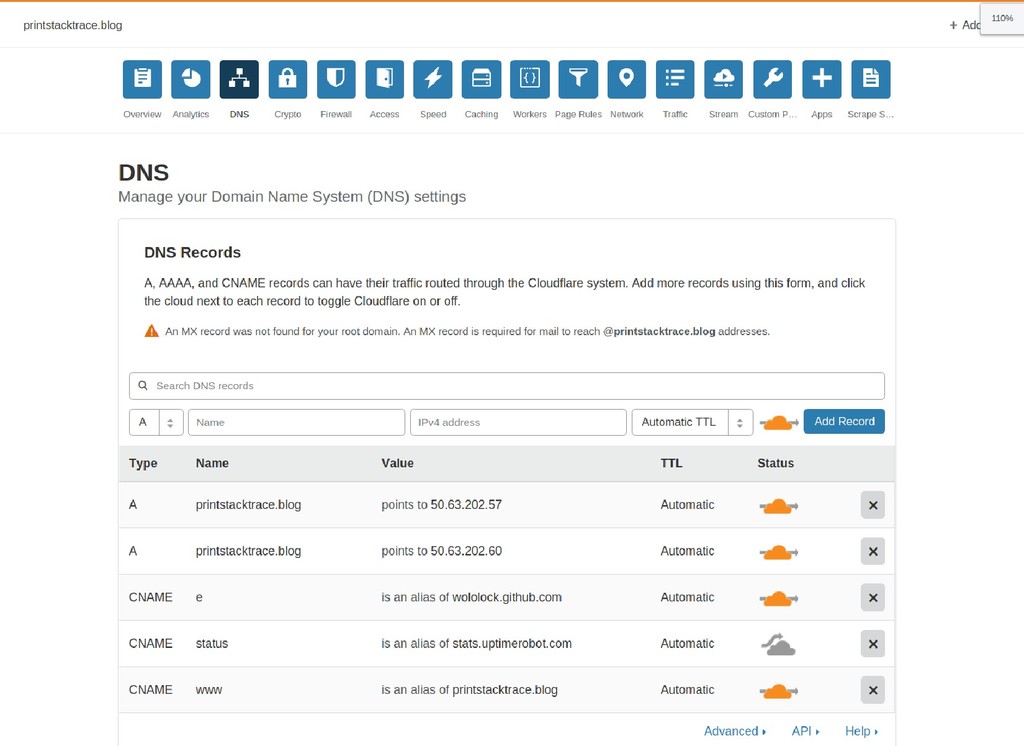Click the Analytics tab label
Image resolution: width=1024 pixels, height=746 pixels.
point(191,114)
